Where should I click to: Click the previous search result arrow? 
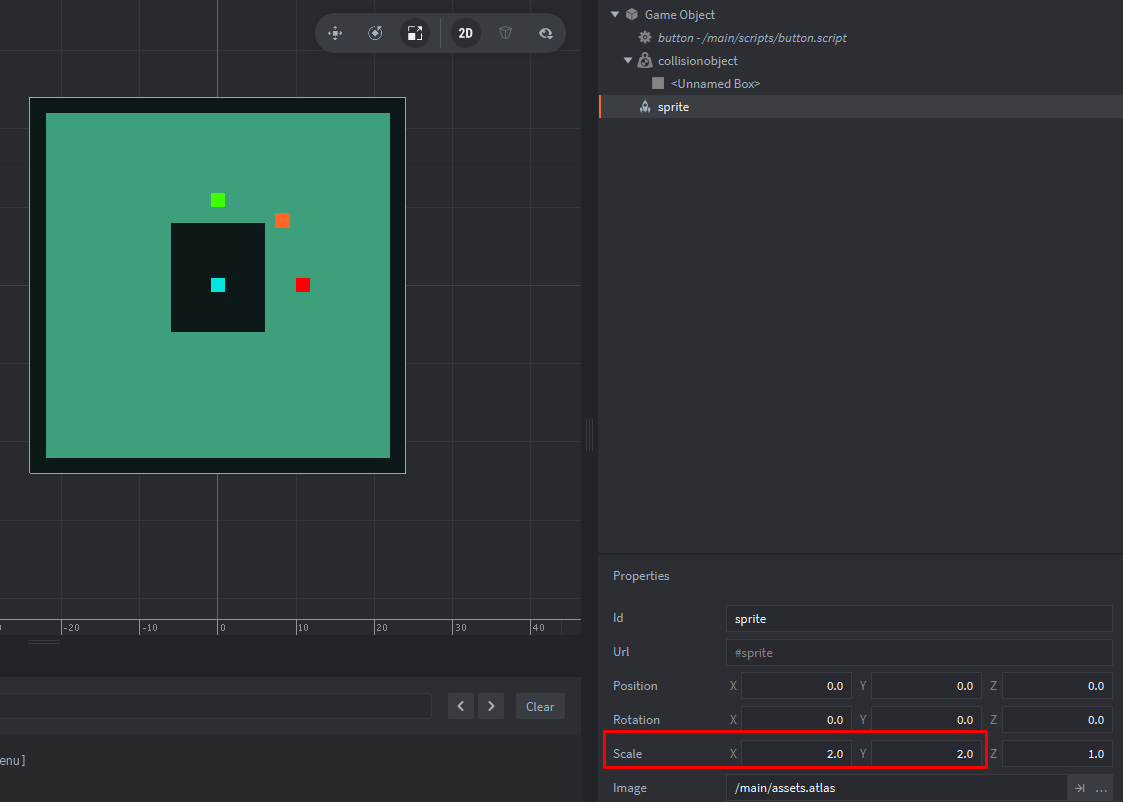pyautogui.click(x=460, y=706)
